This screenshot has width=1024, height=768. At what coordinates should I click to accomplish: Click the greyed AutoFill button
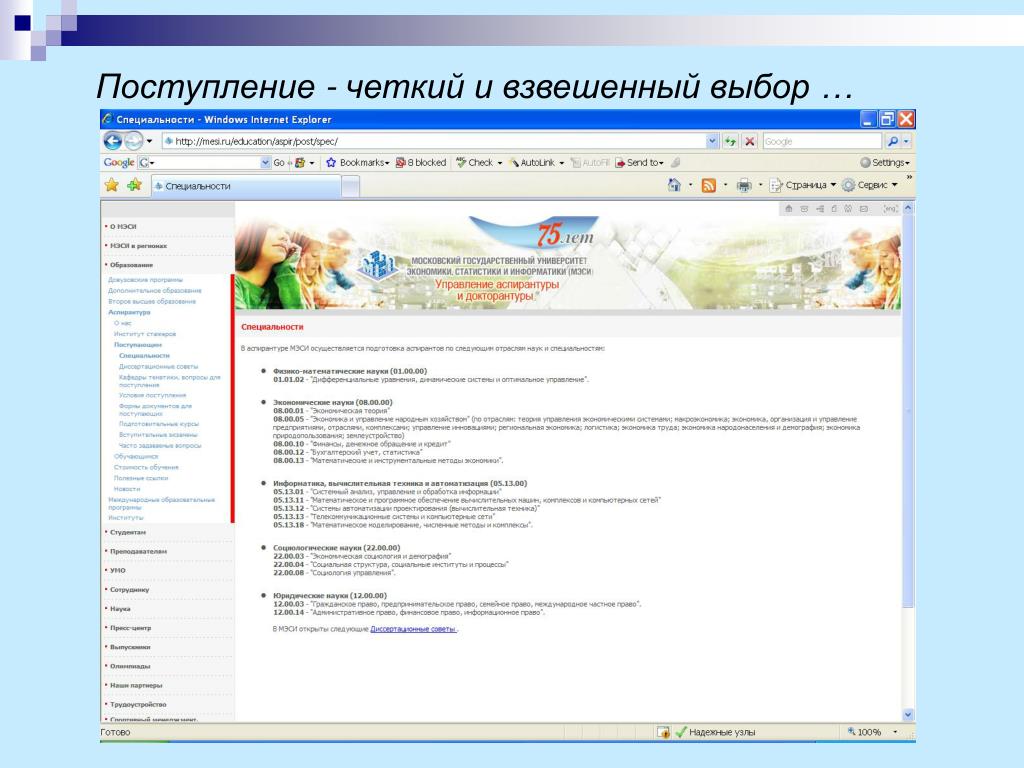click(590, 163)
